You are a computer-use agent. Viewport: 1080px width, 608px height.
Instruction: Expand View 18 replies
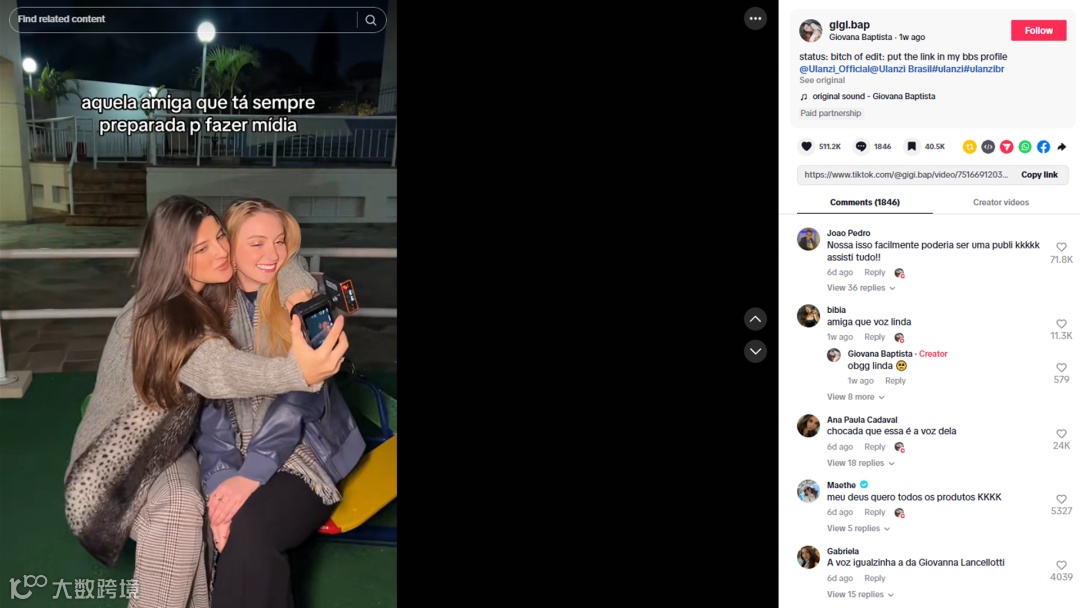click(860, 463)
